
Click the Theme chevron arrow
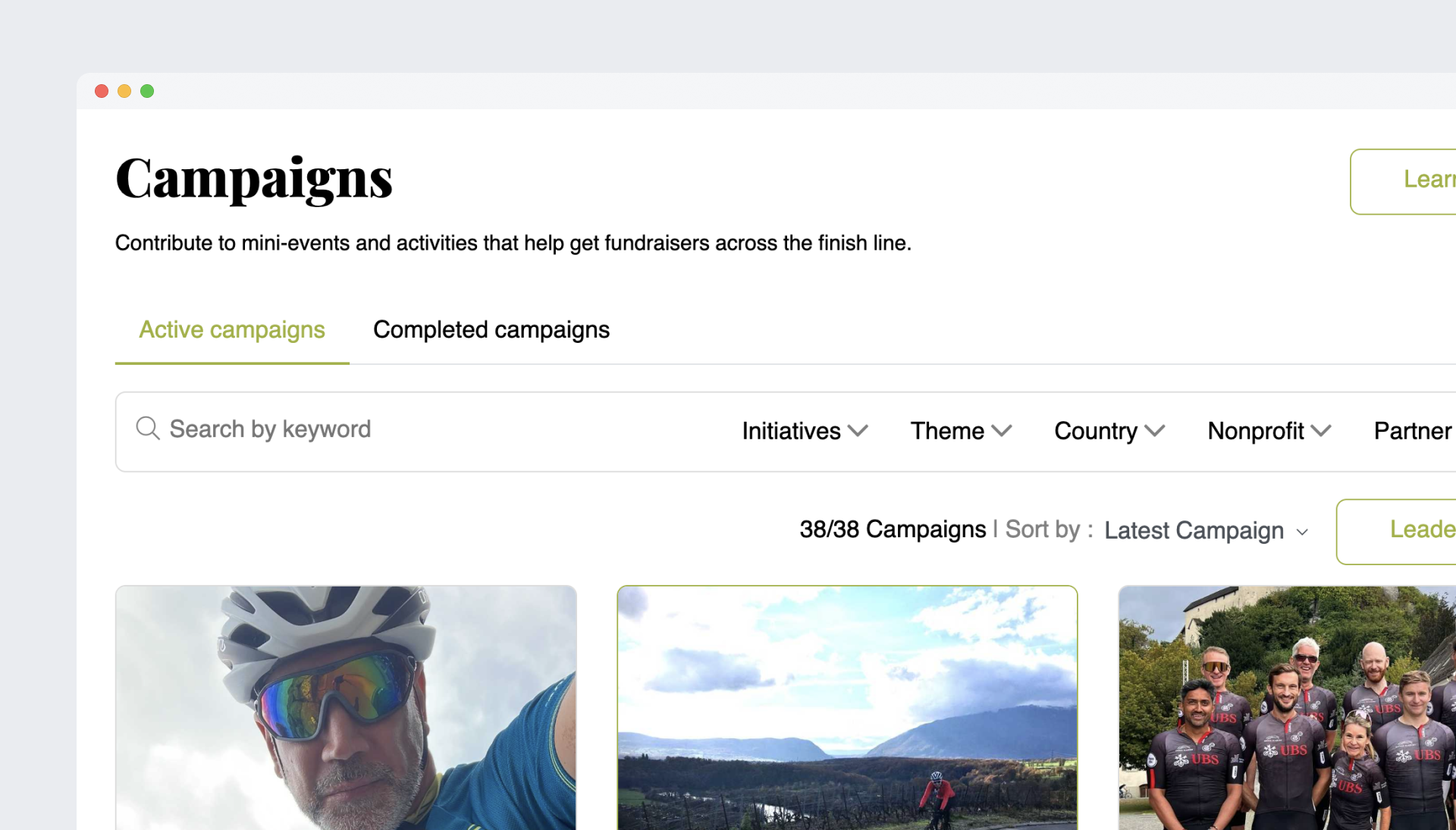point(1002,431)
